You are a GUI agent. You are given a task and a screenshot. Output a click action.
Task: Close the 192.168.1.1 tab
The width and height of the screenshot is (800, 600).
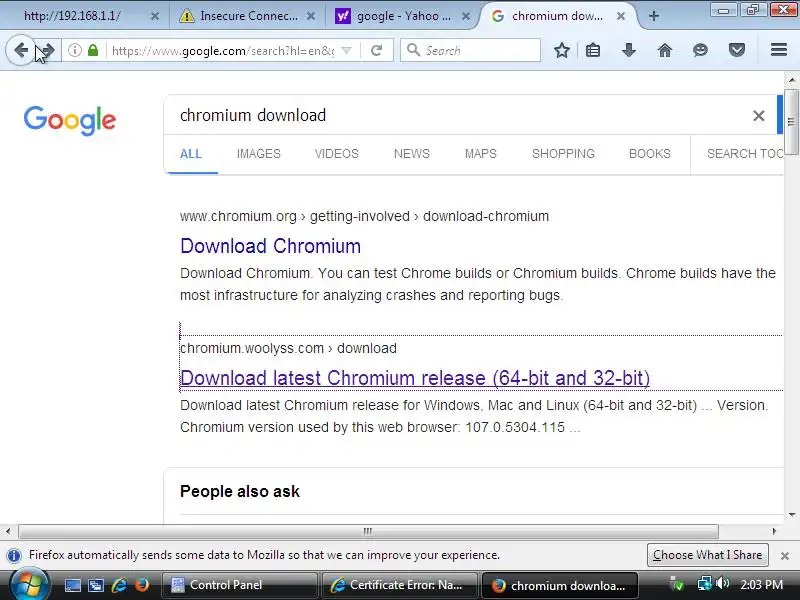coord(155,16)
